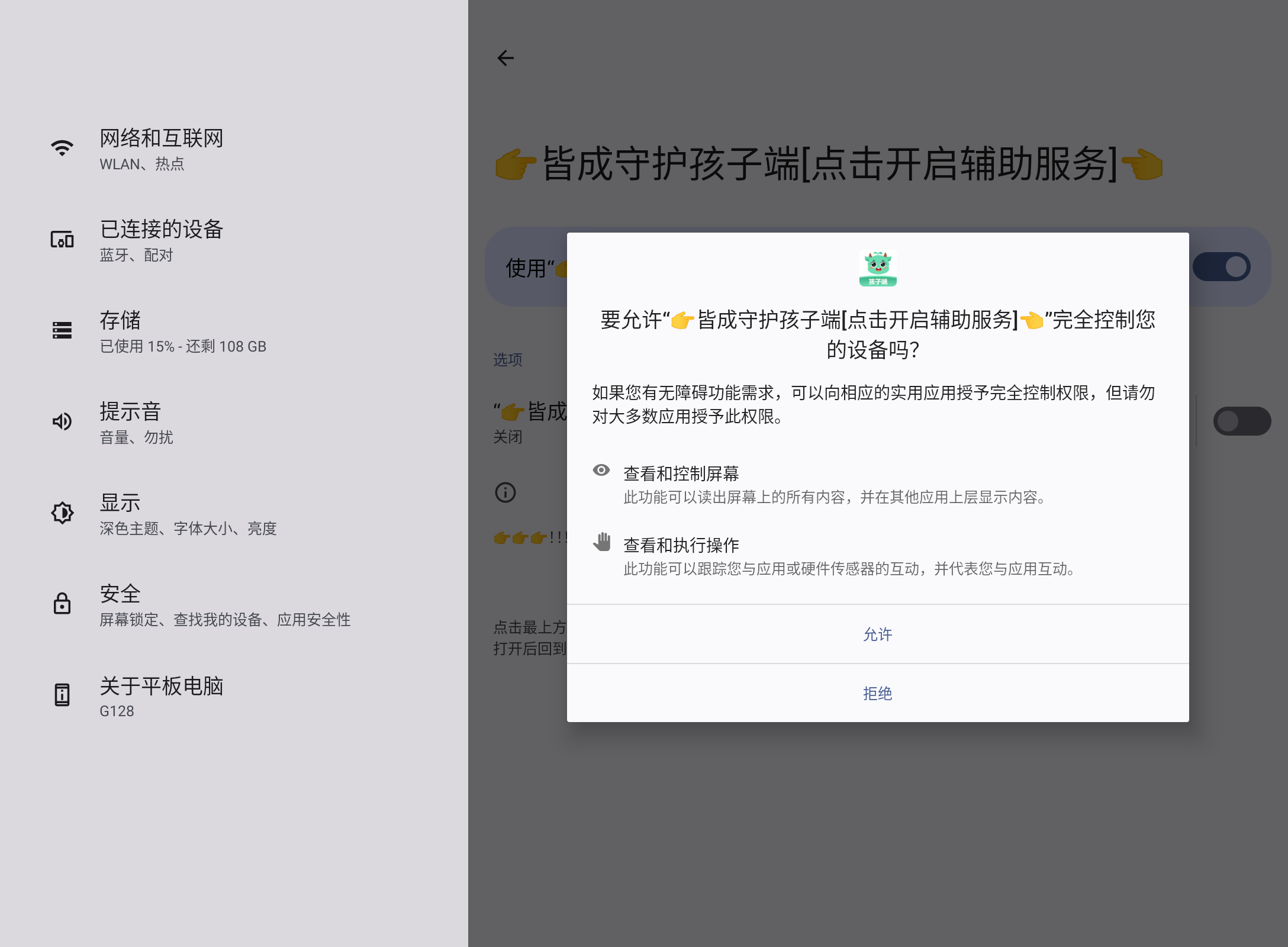Click the interaction tracking description text
The height and width of the screenshot is (947, 1288).
(851, 569)
